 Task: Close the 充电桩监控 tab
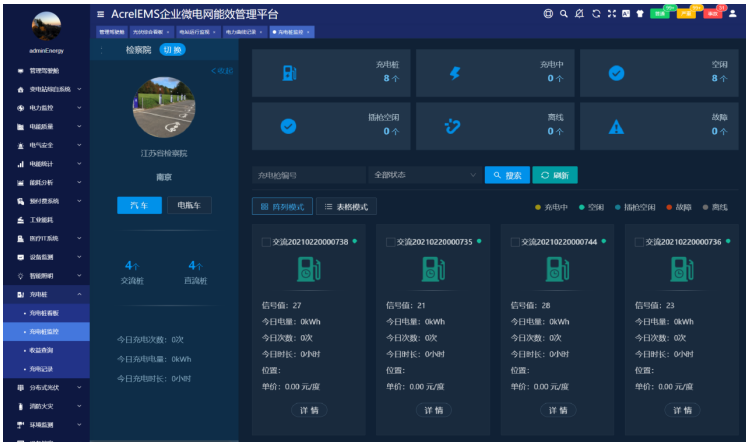coord(308,32)
